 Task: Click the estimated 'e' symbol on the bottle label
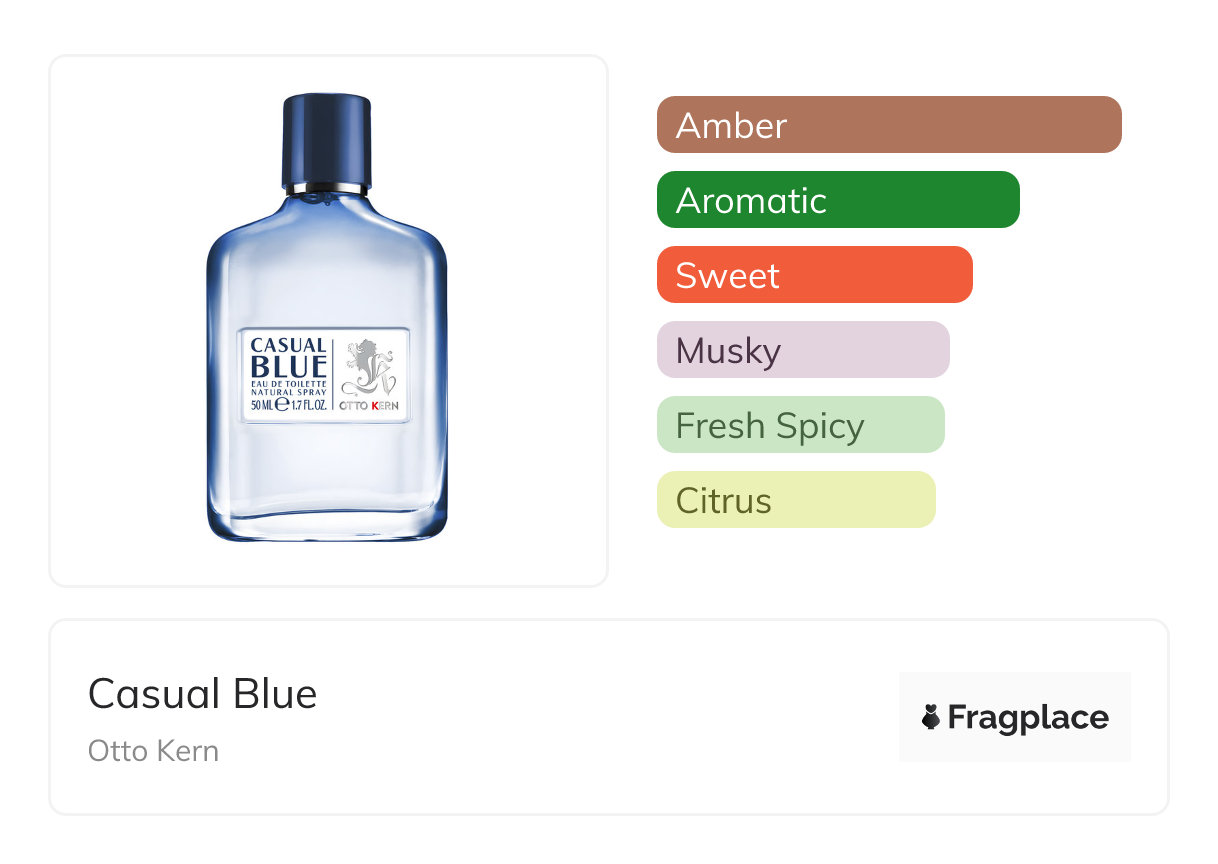(282, 405)
